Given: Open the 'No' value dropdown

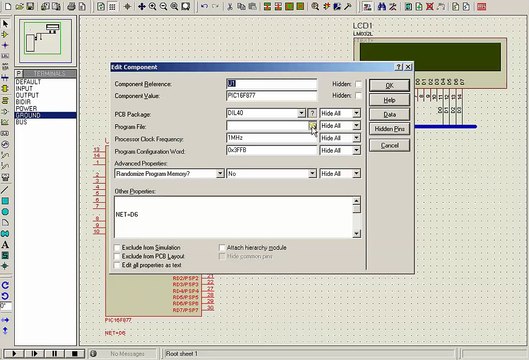Looking at the screenshot, I should coord(312,173).
